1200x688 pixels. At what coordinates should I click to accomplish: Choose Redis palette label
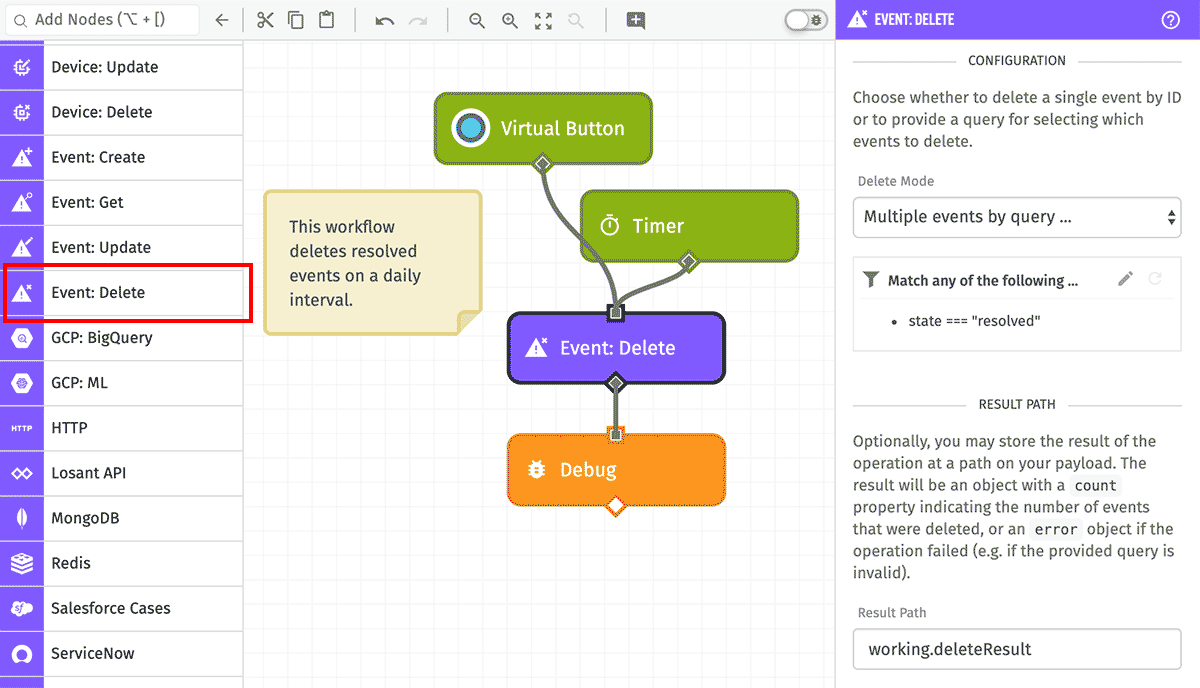click(71, 563)
